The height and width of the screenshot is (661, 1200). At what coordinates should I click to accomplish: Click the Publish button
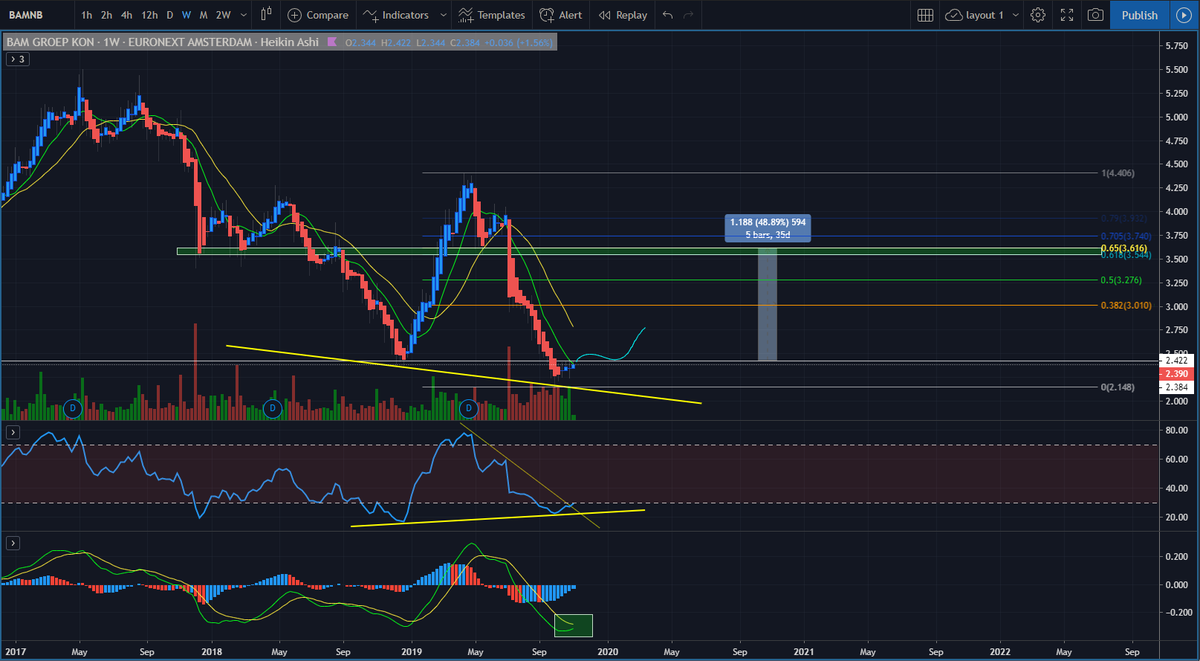pyautogui.click(x=1139, y=15)
